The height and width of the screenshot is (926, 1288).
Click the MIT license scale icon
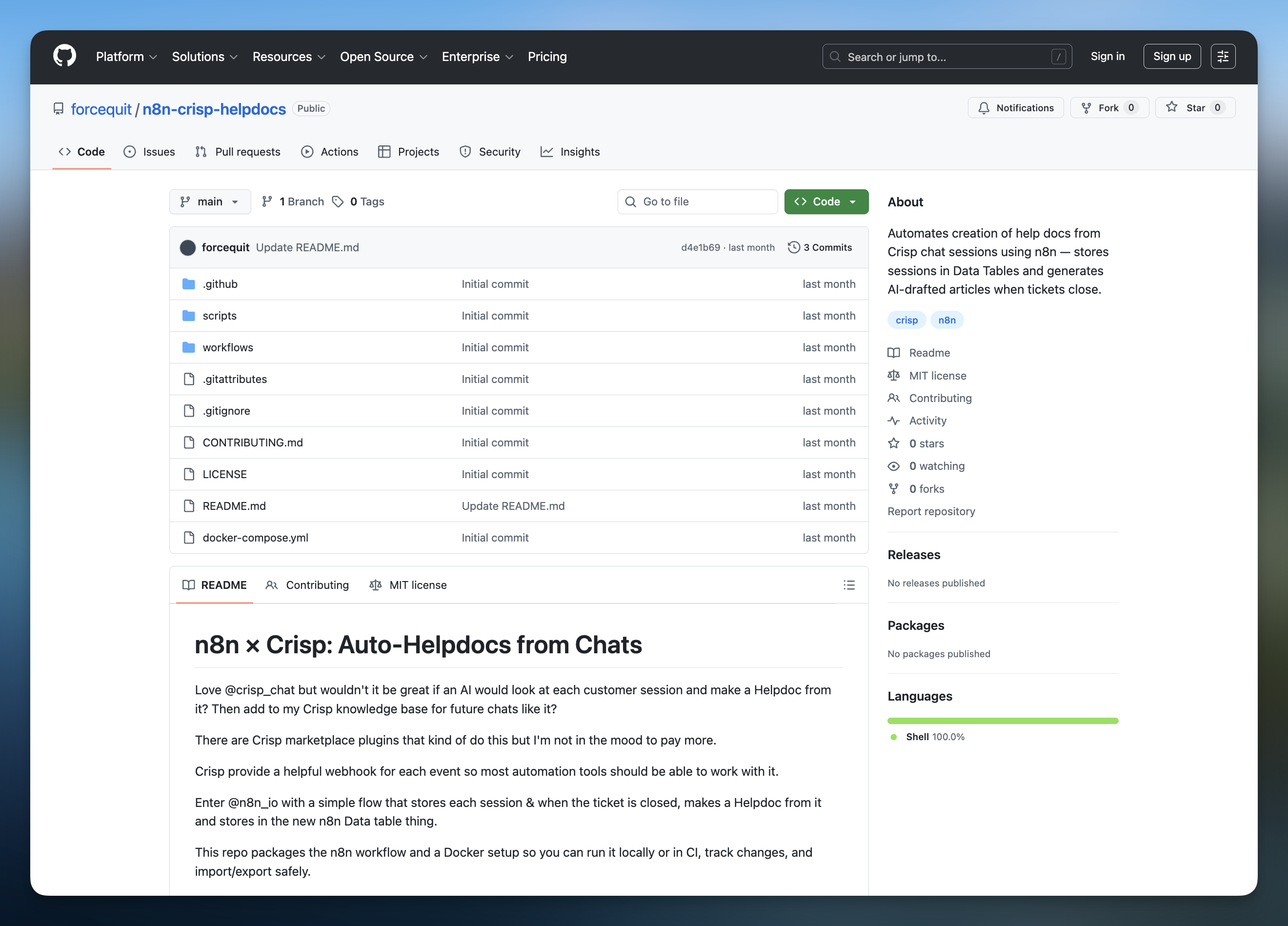(893, 375)
